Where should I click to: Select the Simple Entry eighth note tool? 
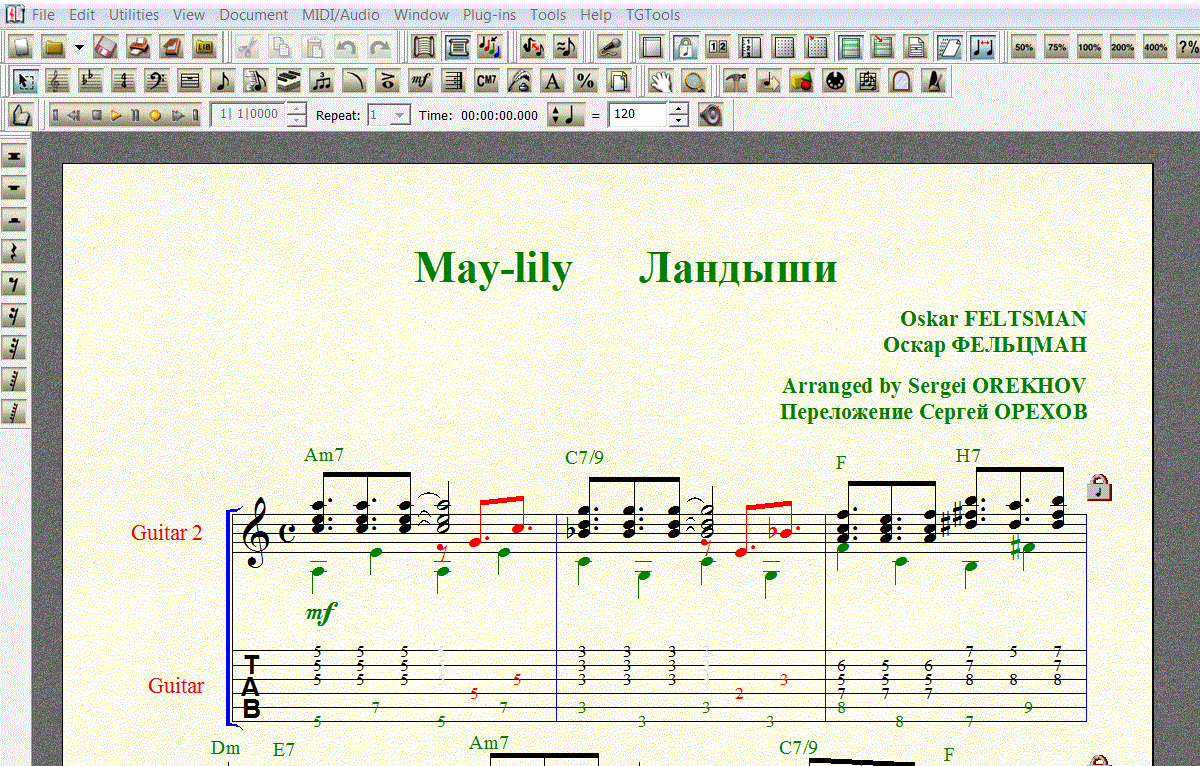pos(223,81)
